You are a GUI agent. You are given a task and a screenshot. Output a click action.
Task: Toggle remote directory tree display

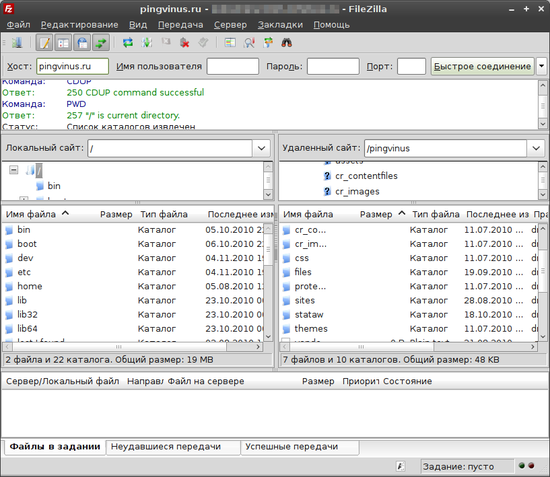82,43
